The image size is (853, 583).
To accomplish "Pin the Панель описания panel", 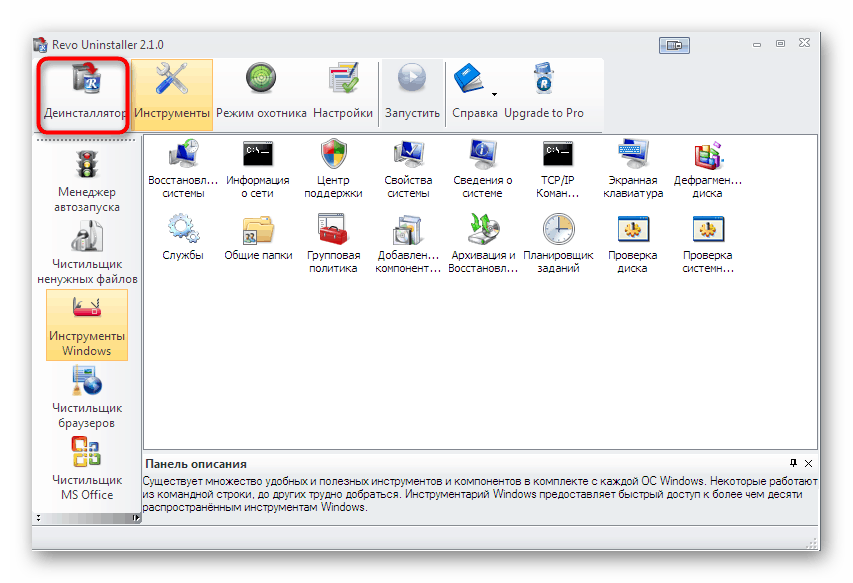I will pos(793,463).
